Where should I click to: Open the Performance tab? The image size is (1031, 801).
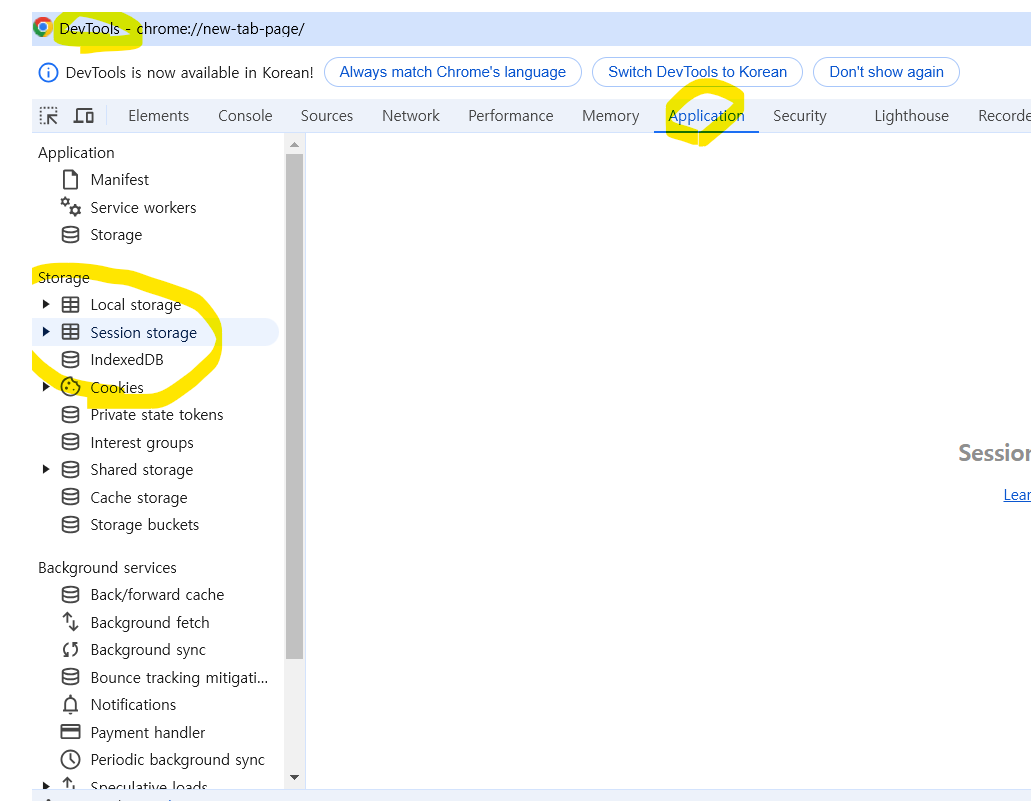[x=511, y=116]
